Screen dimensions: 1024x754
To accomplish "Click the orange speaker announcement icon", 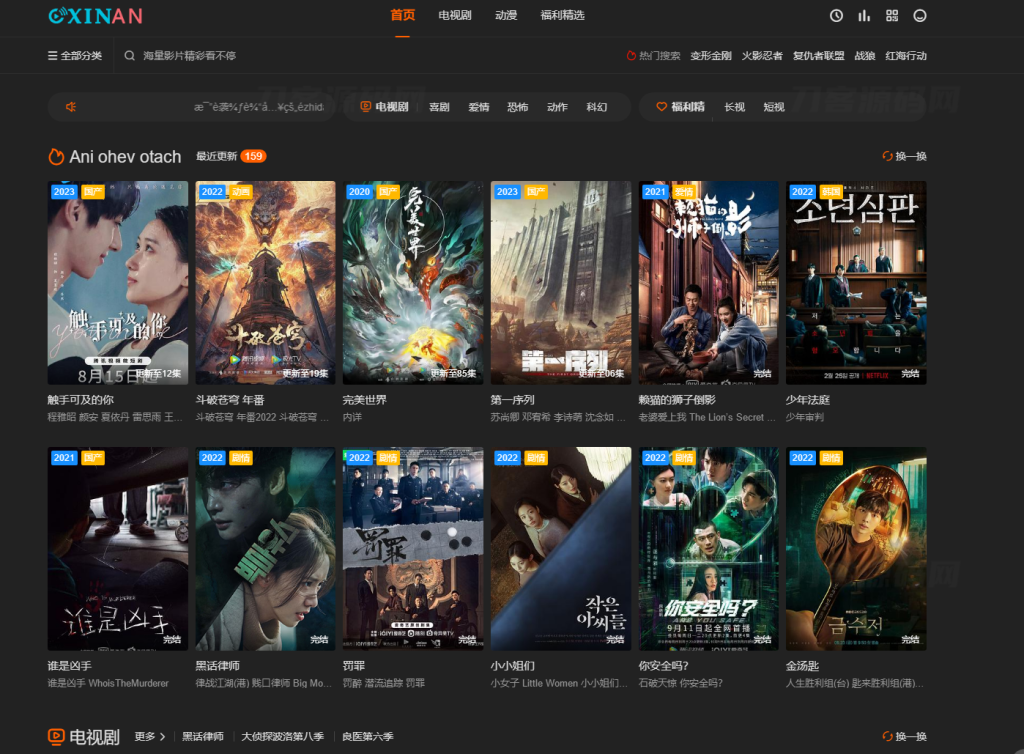I will click(x=71, y=107).
